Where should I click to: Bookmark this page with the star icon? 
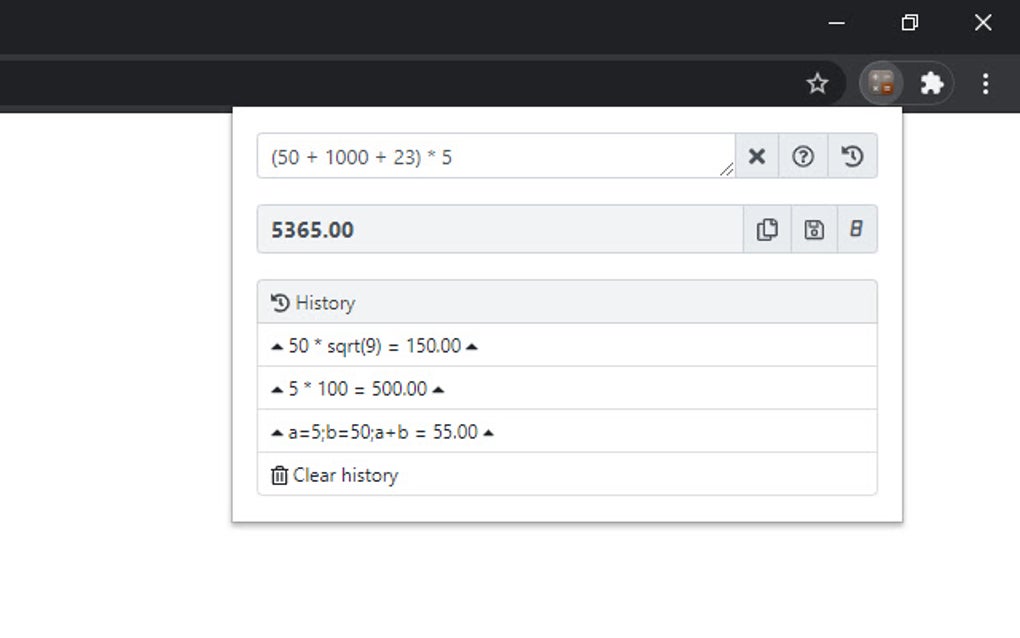[x=817, y=83]
